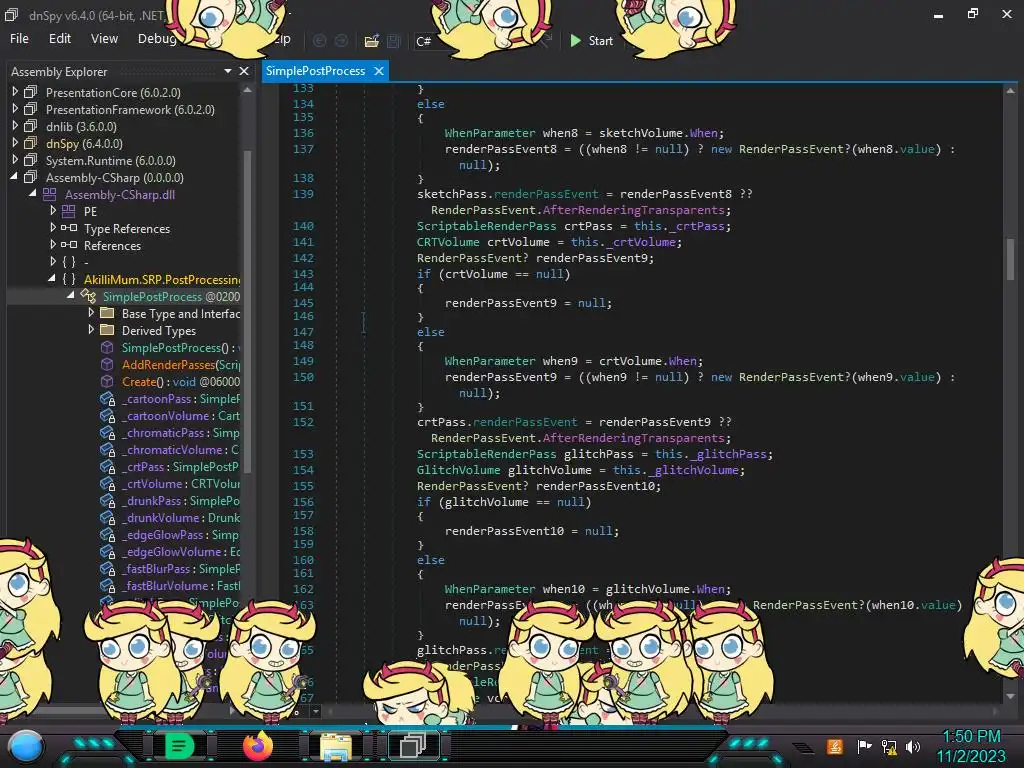
Task: Click the Type References node icon
Action: click(69, 228)
